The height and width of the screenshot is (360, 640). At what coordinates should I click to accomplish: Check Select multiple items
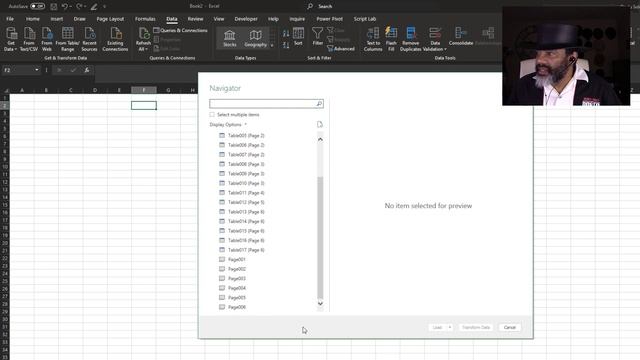point(212,115)
